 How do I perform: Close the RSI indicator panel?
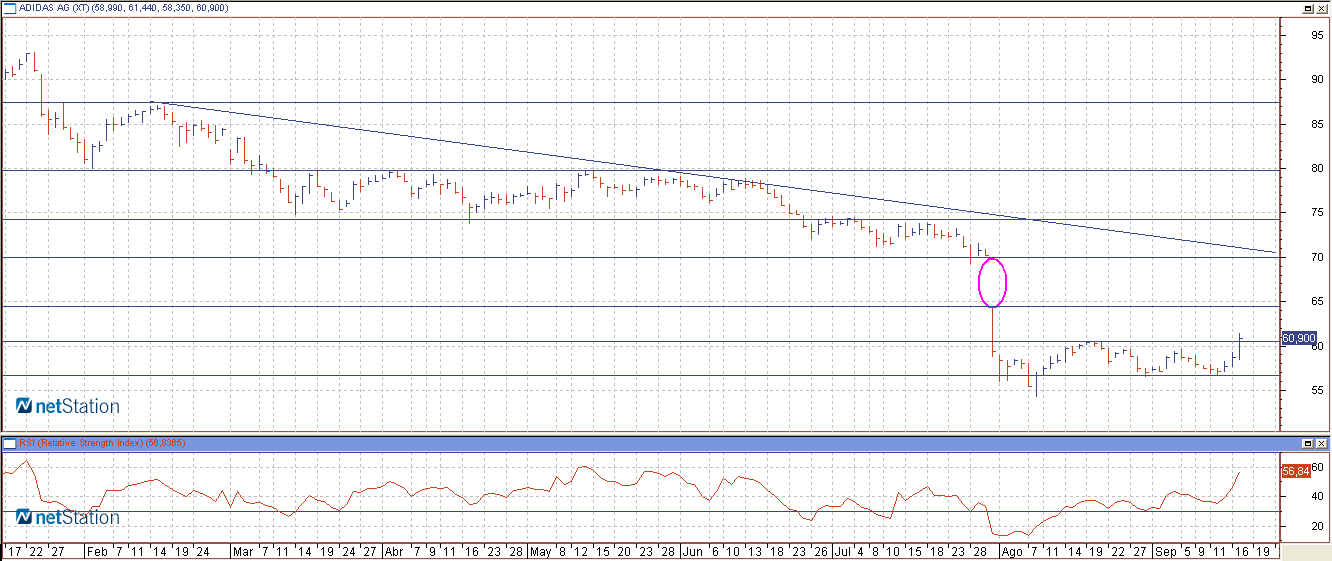click(1321, 442)
